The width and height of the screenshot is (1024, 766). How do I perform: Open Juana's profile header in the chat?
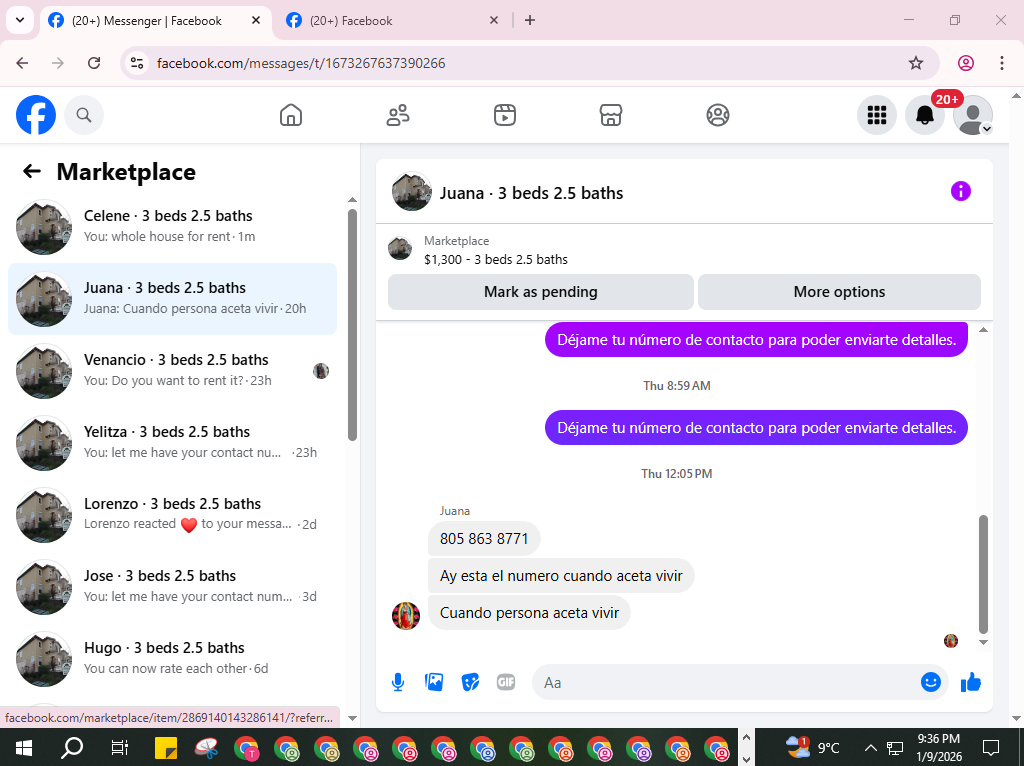[x=507, y=193]
